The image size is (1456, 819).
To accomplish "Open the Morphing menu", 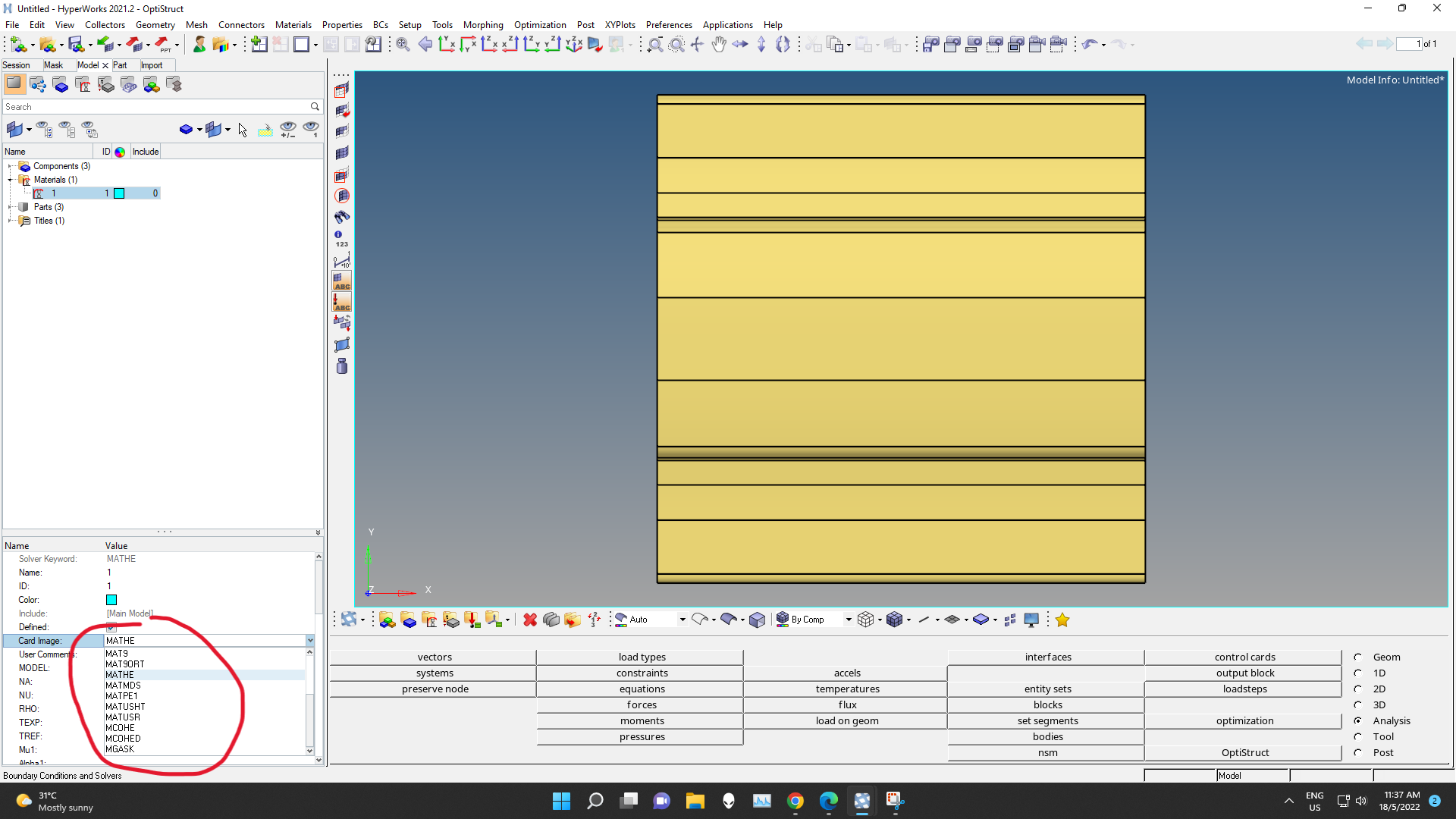I will tap(483, 25).
